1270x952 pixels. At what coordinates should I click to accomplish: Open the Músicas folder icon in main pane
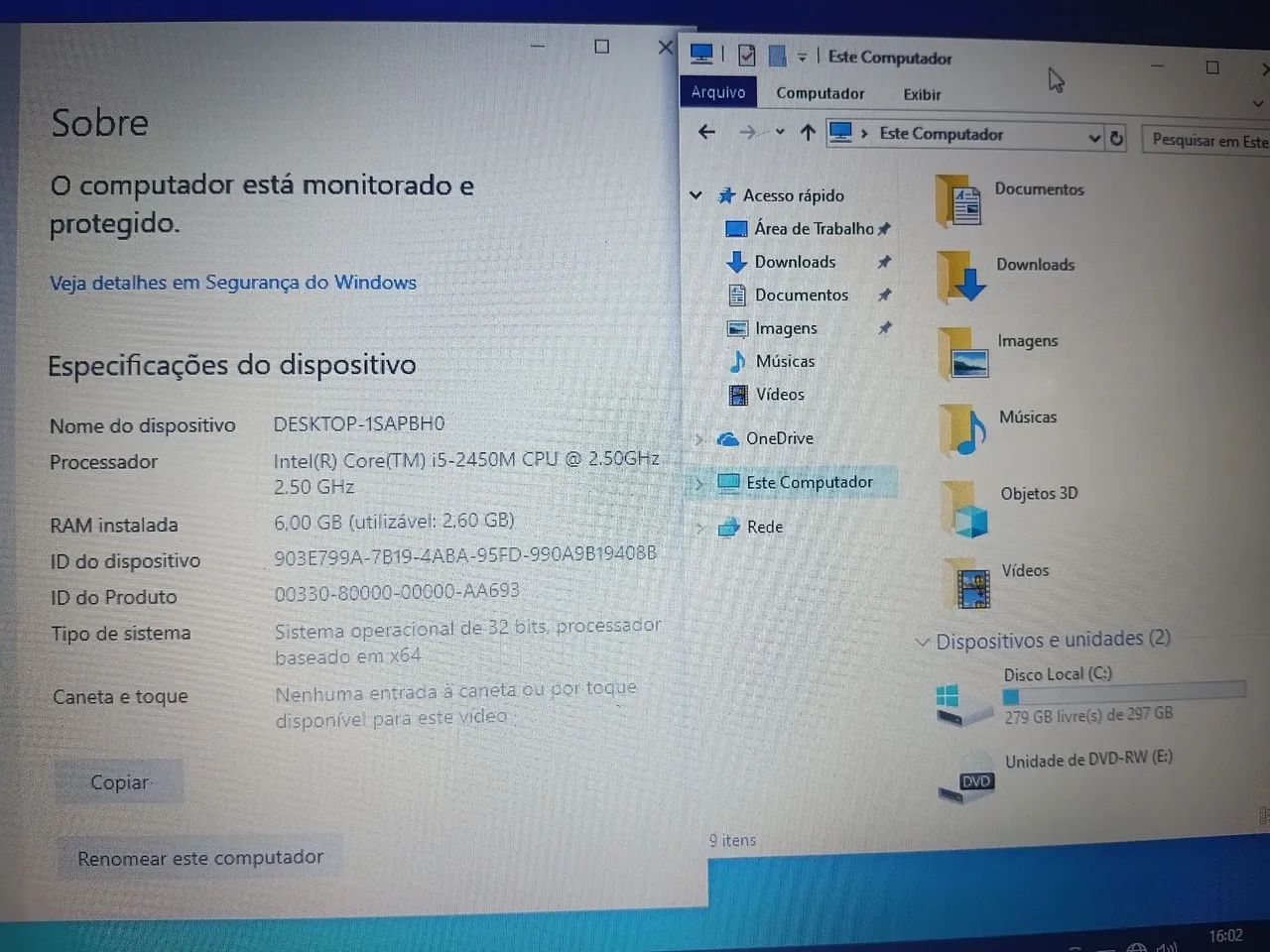(x=963, y=430)
